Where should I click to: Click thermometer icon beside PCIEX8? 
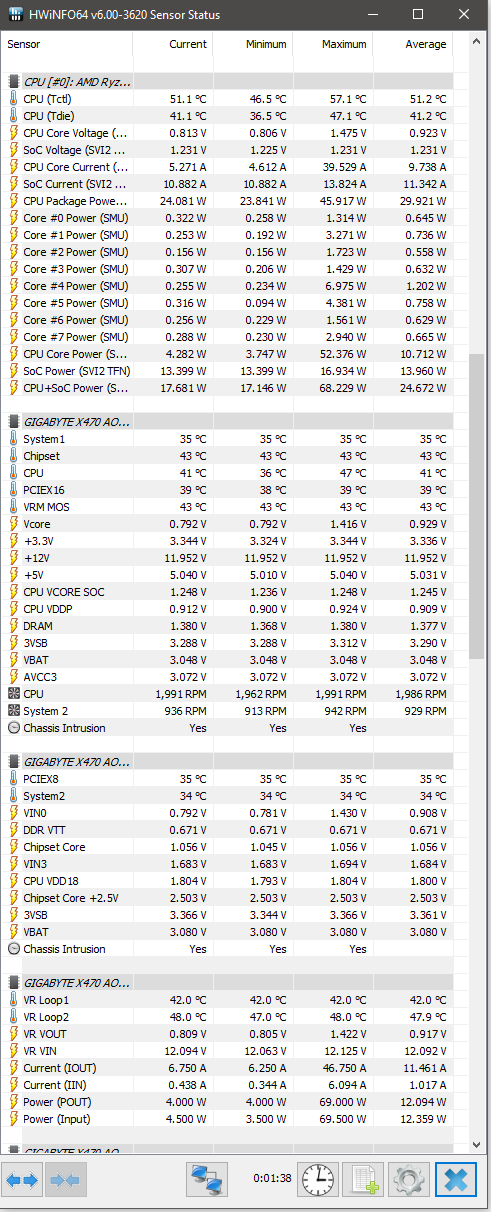pyautogui.click(x=13, y=779)
